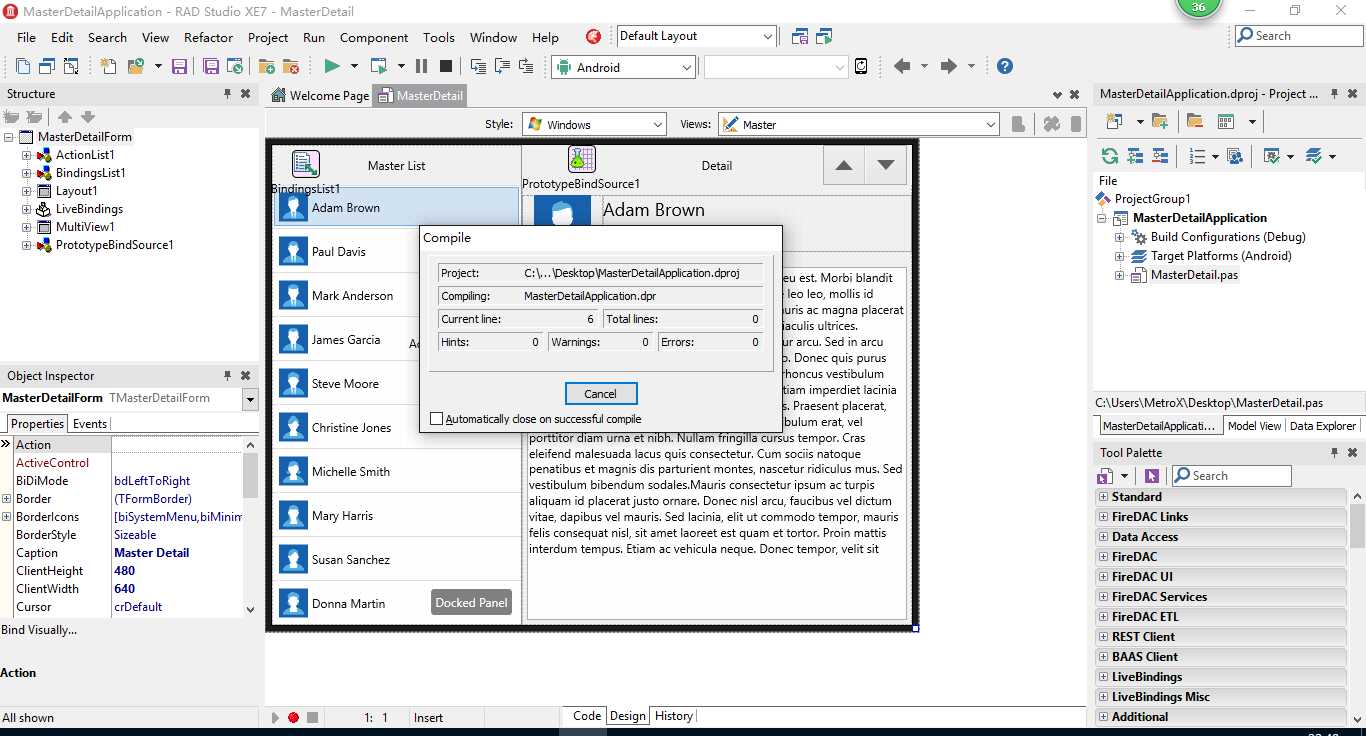Expand the FireDAC Links palette category

[1104, 517]
